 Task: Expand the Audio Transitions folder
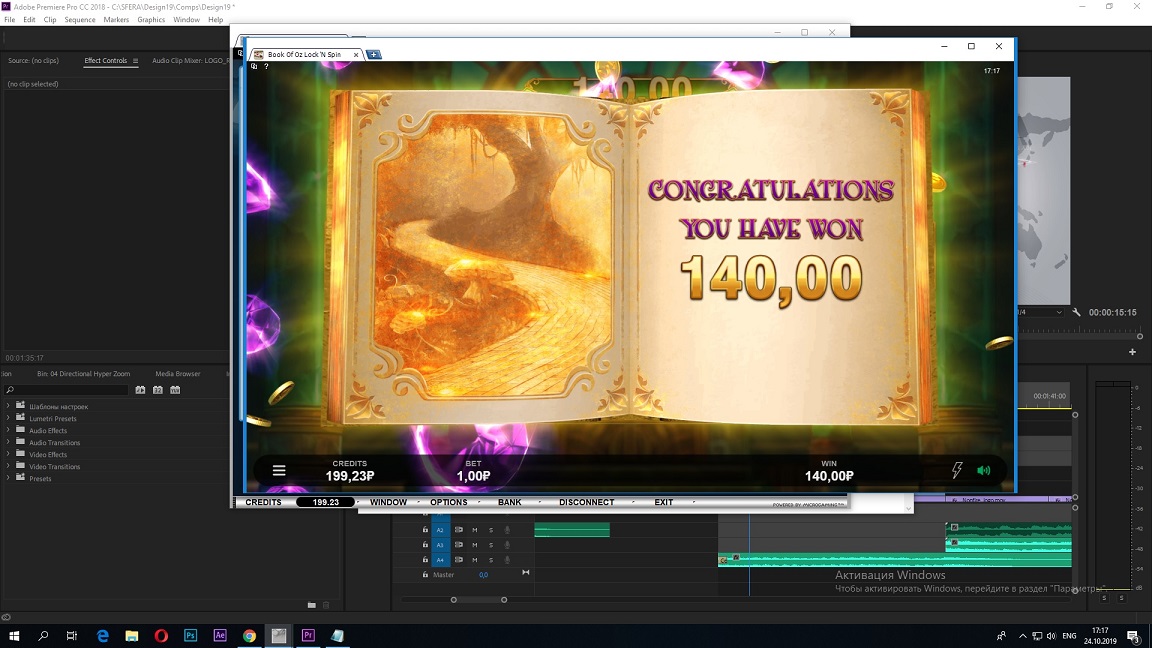coord(8,443)
